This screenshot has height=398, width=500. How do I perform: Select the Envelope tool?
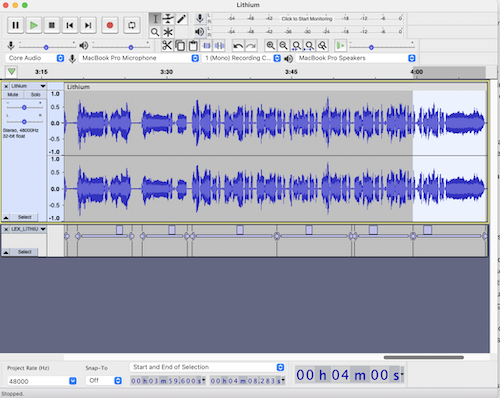click(x=168, y=19)
